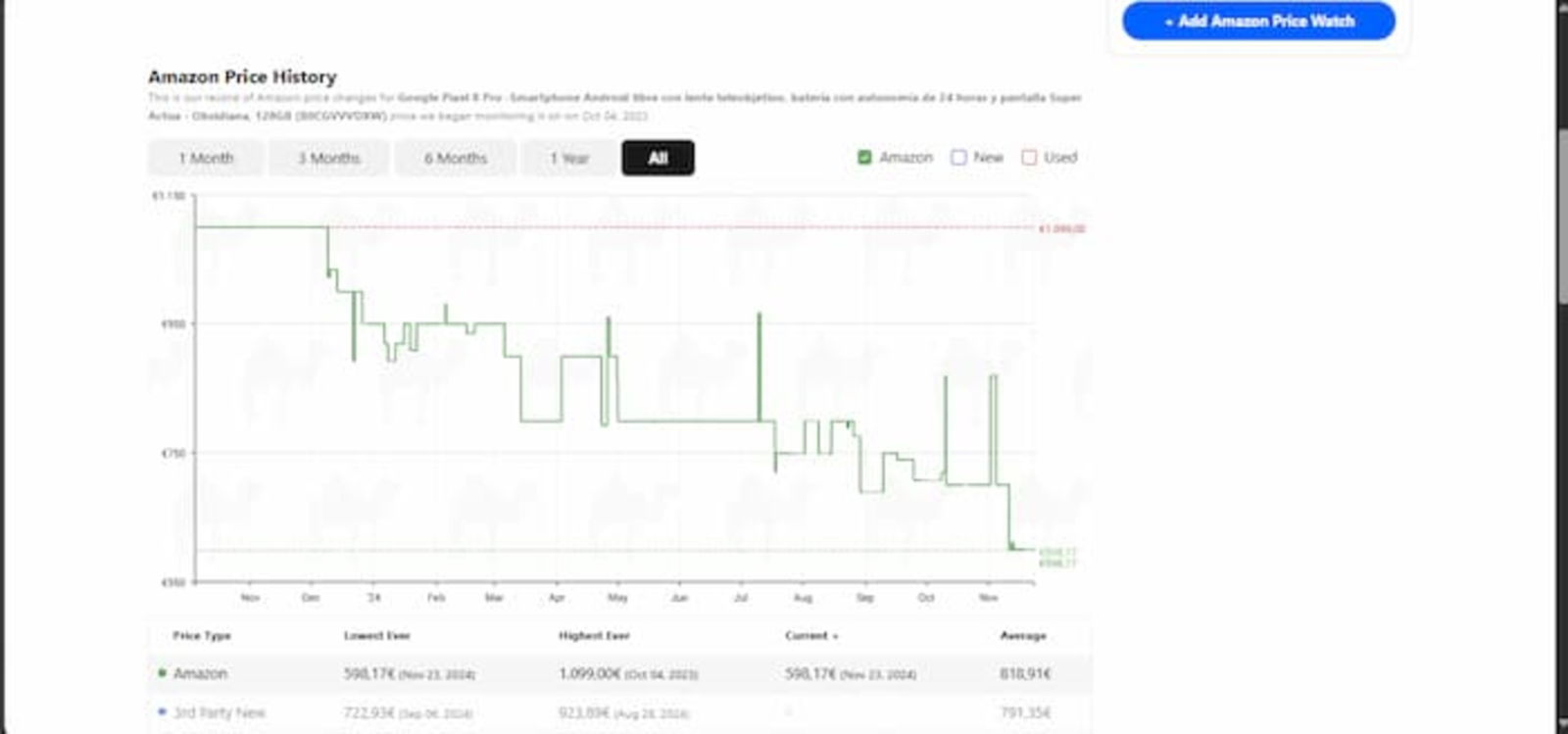Click the 791,35€ third-party average value
The image size is (1568, 734).
pos(1025,712)
